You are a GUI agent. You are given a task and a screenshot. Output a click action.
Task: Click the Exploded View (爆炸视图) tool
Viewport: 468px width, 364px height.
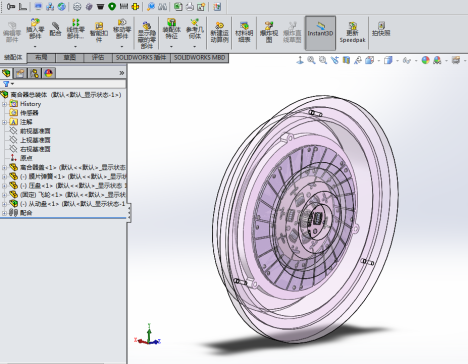(x=269, y=32)
